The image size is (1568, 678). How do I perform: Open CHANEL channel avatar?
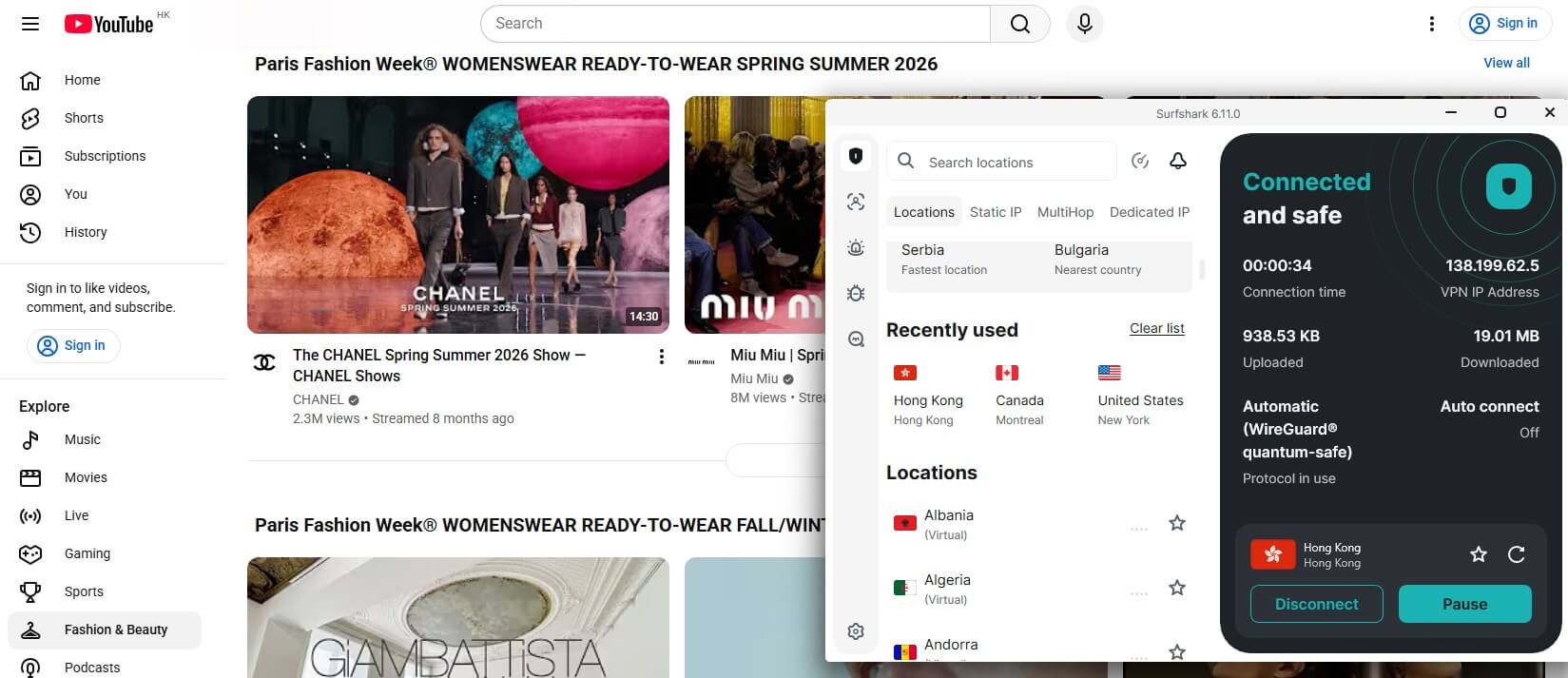(264, 362)
